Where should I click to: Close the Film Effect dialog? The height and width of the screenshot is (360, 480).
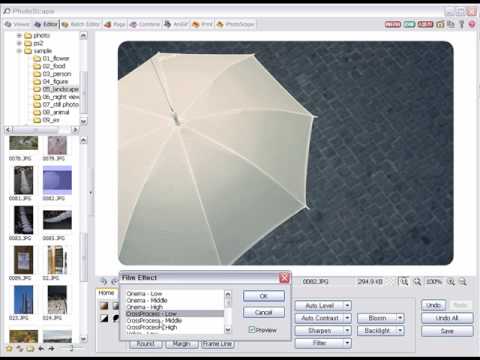284,278
